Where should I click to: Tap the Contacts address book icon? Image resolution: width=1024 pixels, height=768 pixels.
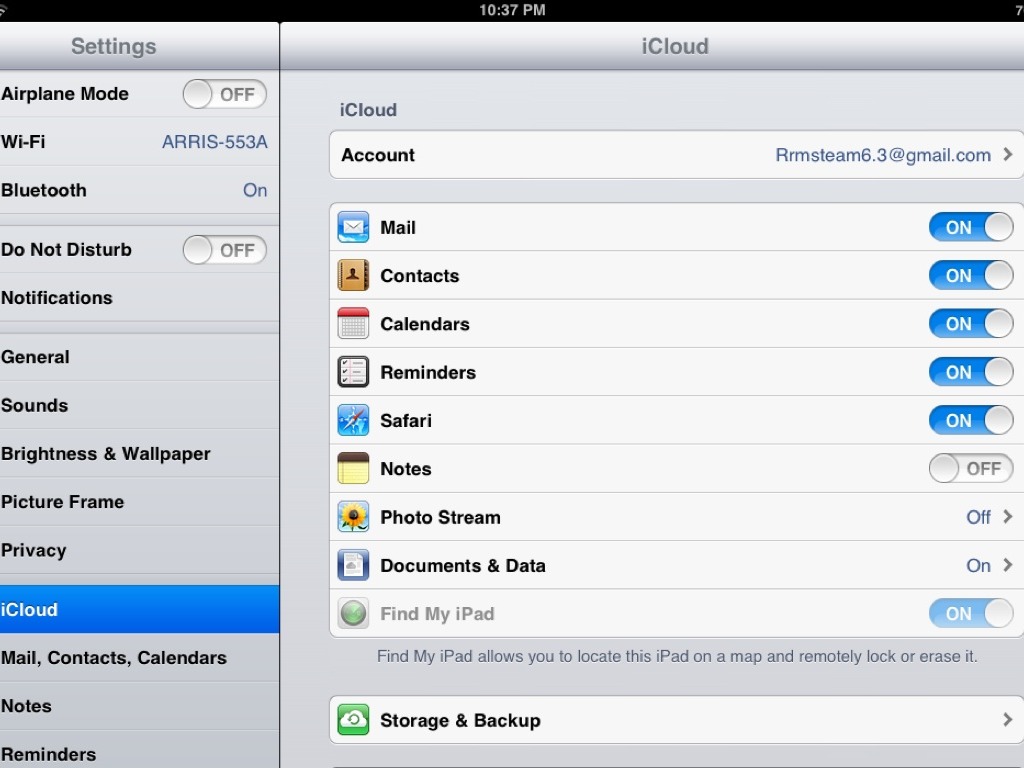353,276
